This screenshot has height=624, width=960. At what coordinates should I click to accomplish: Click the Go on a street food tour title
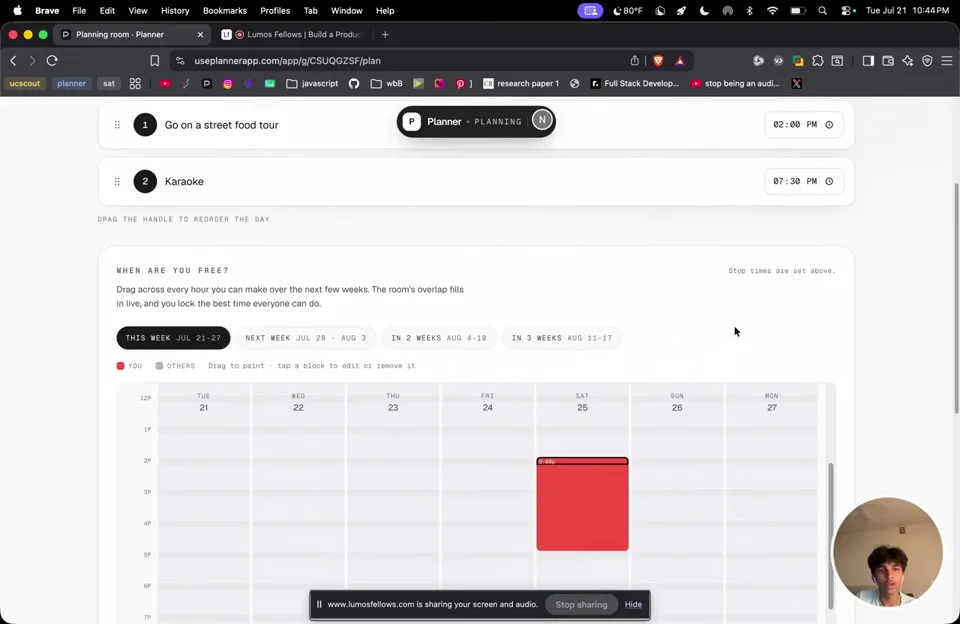coord(222,125)
